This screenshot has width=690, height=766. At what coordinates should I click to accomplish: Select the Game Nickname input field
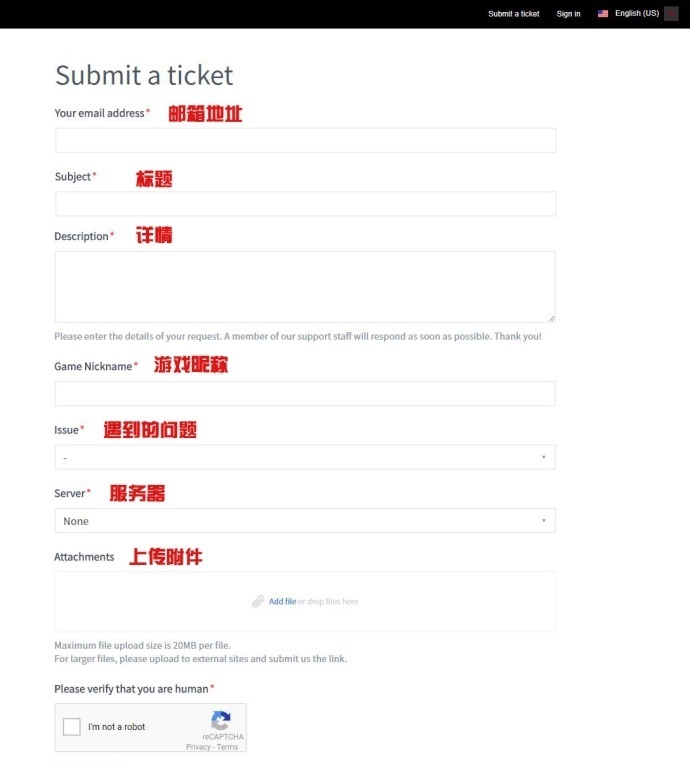(x=305, y=393)
